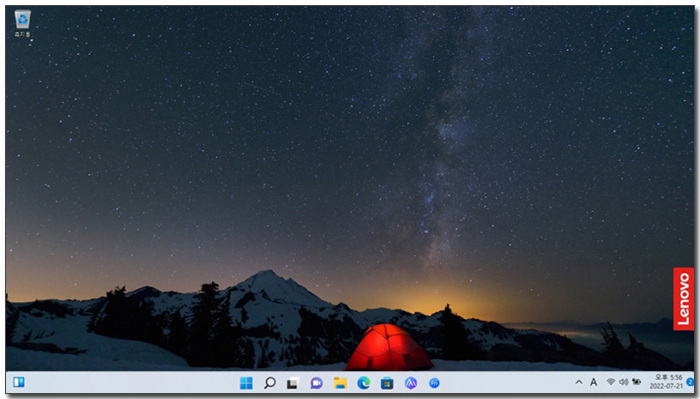700x399 pixels.
Task: Open the blue round Fn icon app
Action: [434, 383]
